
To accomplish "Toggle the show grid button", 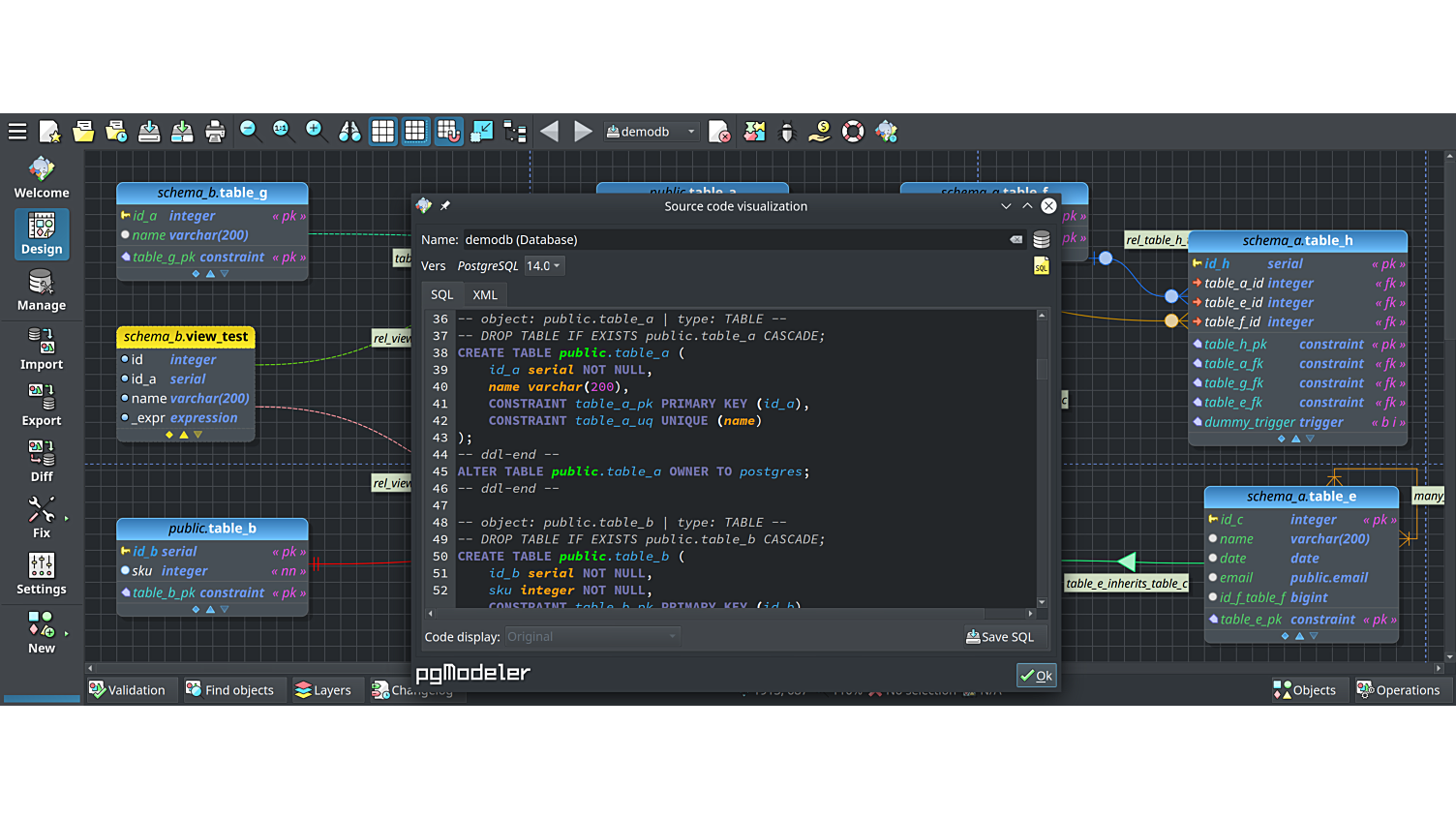I will coord(382,132).
